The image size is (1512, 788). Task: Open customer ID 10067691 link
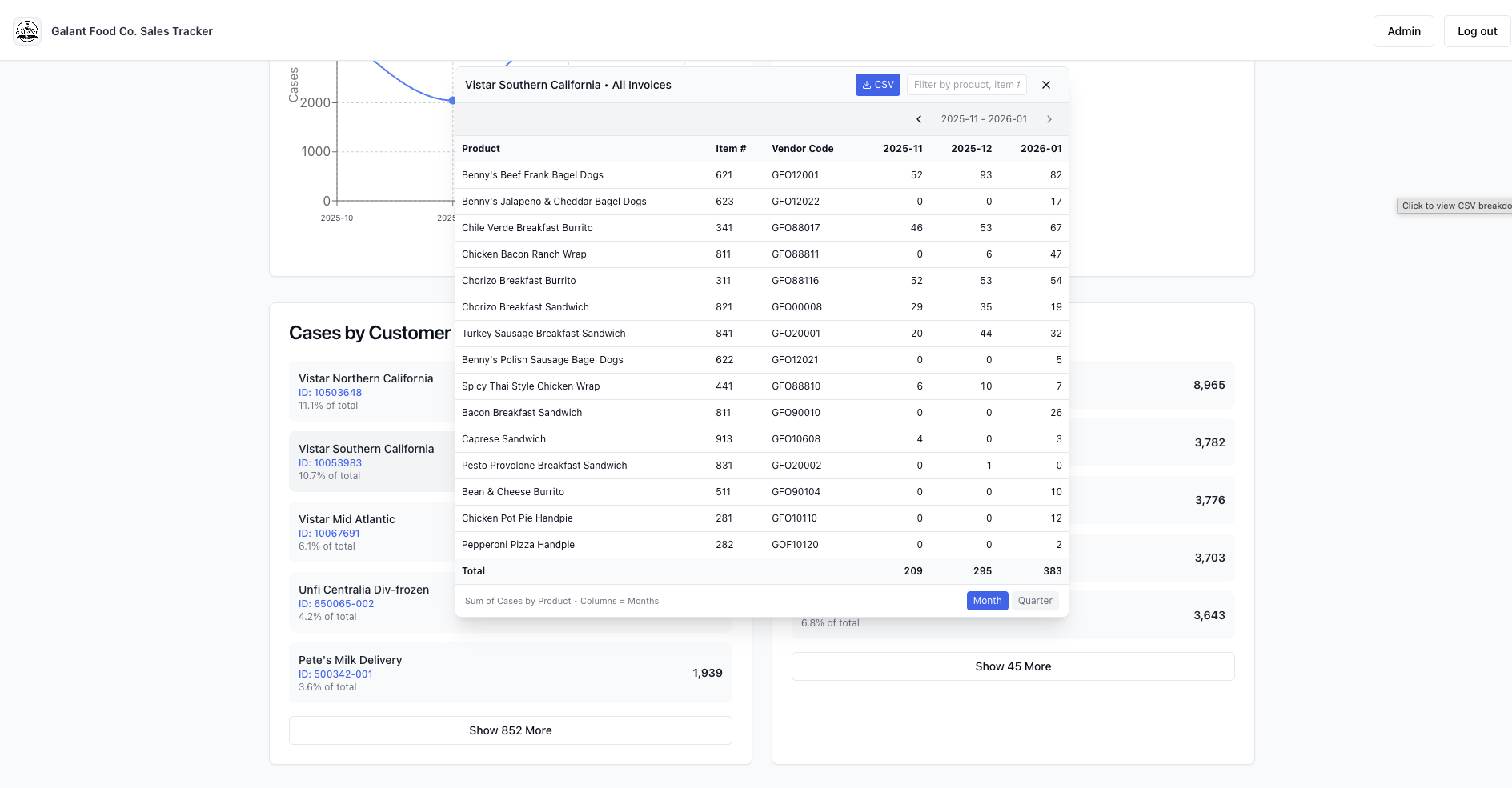coord(329,534)
